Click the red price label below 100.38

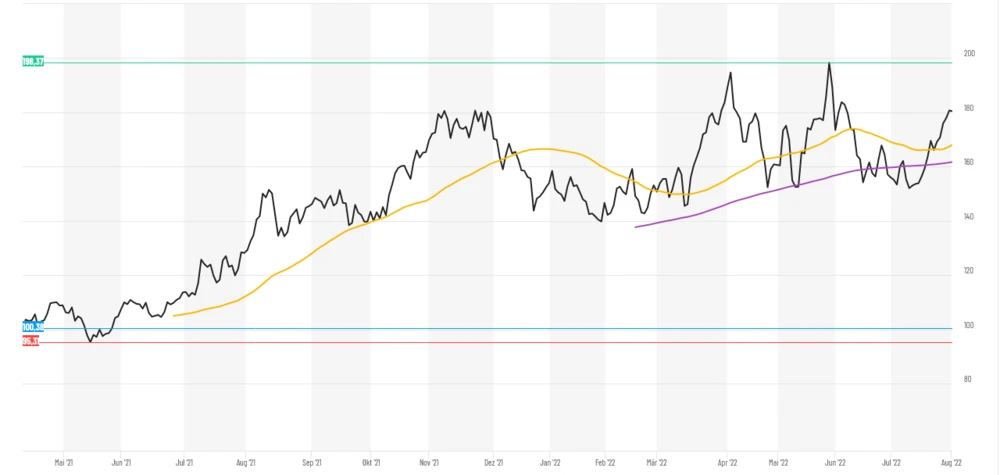pos(31,341)
